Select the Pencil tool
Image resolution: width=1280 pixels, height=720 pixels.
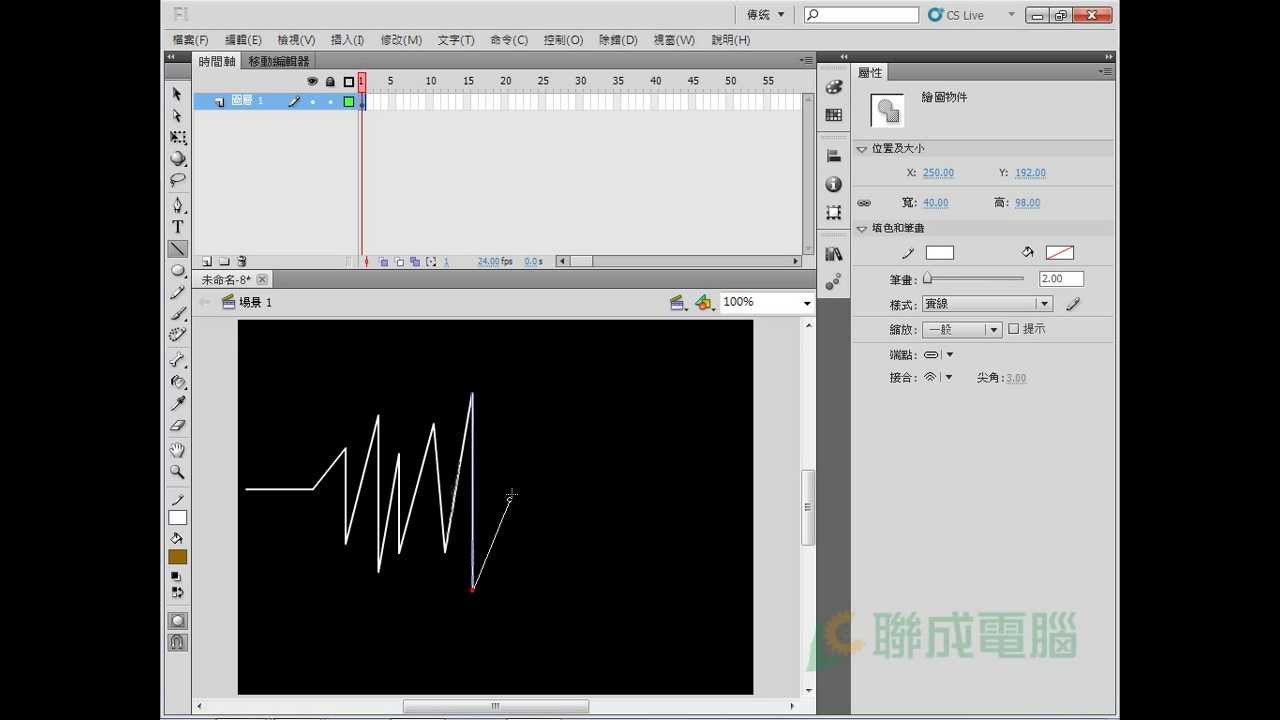[x=177, y=293]
